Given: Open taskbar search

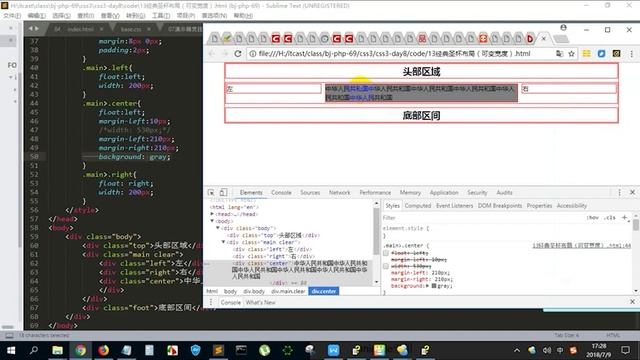Looking at the screenshot, I should click(x=34, y=350).
